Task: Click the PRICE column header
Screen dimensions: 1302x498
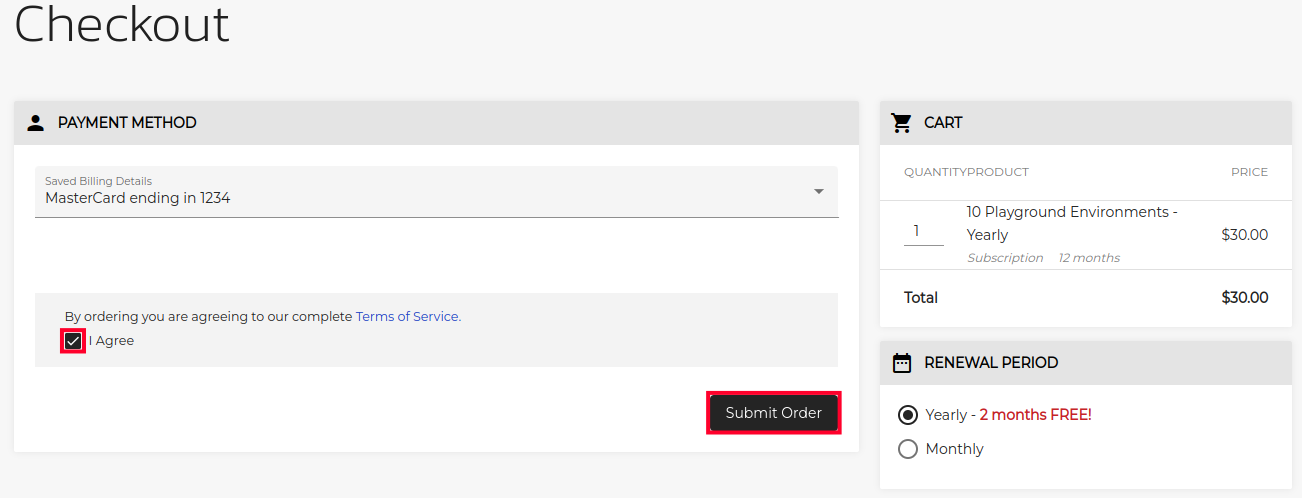Action: pyautogui.click(x=1249, y=172)
